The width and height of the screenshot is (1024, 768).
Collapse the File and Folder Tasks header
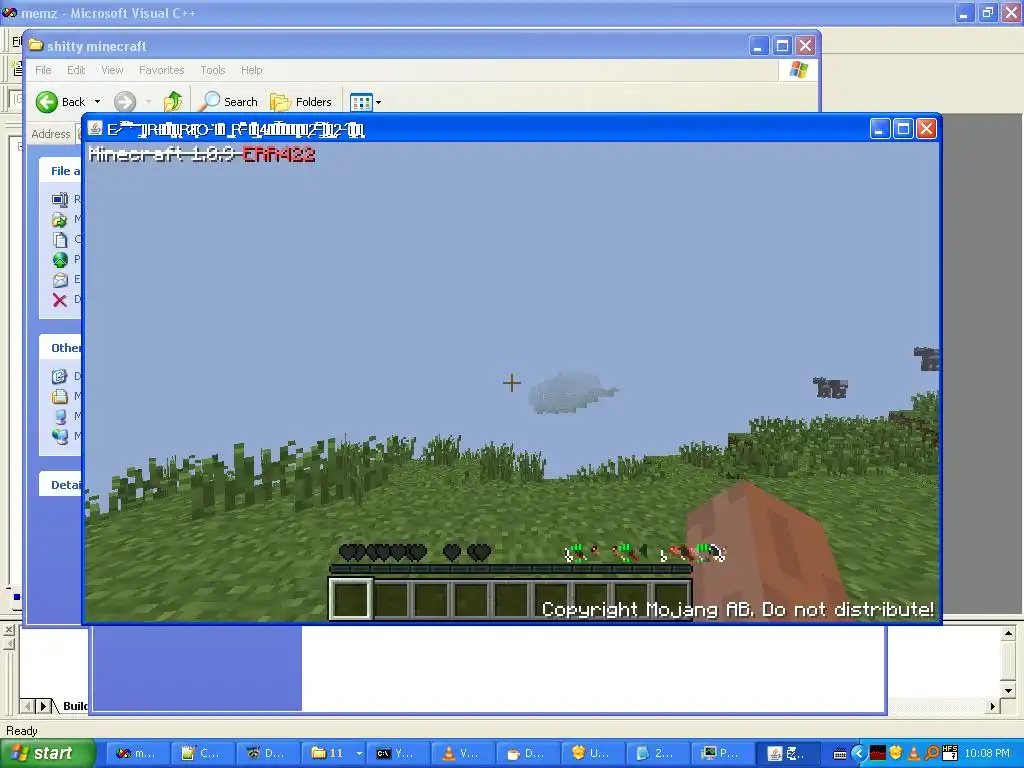click(61, 170)
